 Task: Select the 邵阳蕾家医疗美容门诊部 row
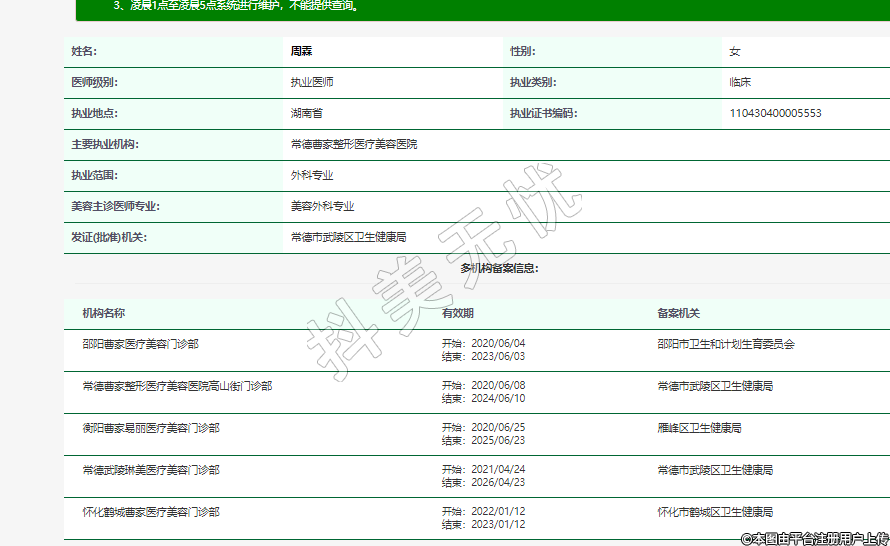pos(140,344)
